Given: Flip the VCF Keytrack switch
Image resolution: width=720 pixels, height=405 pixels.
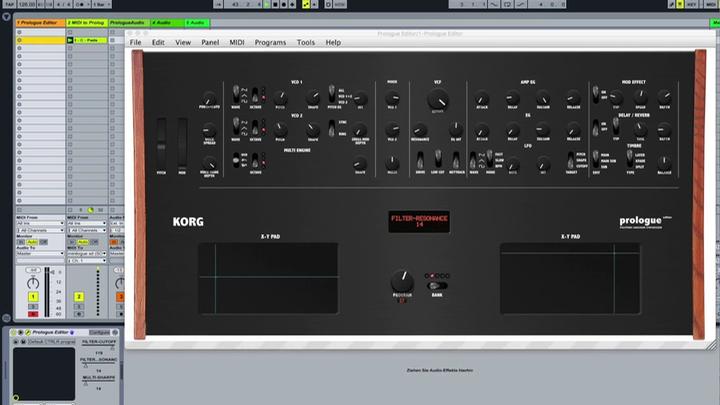Looking at the screenshot, I should point(456,160).
